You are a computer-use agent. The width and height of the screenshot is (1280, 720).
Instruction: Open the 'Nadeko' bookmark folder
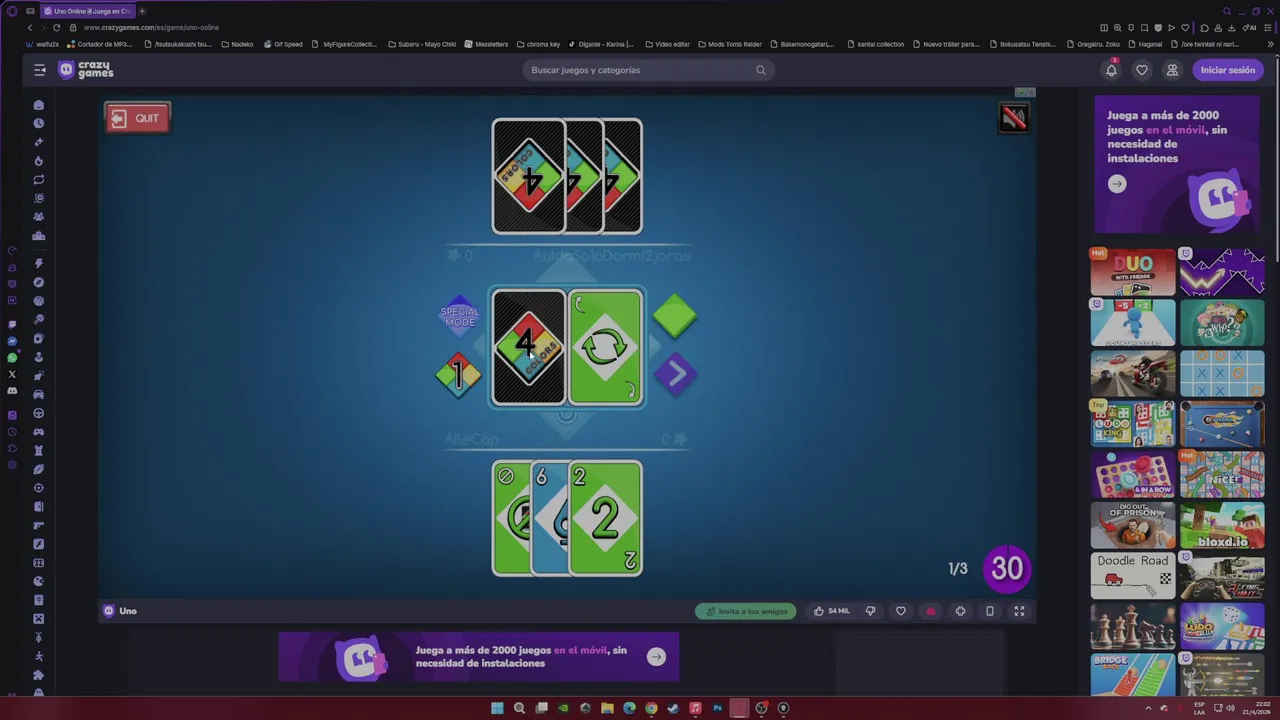(x=237, y=44)
